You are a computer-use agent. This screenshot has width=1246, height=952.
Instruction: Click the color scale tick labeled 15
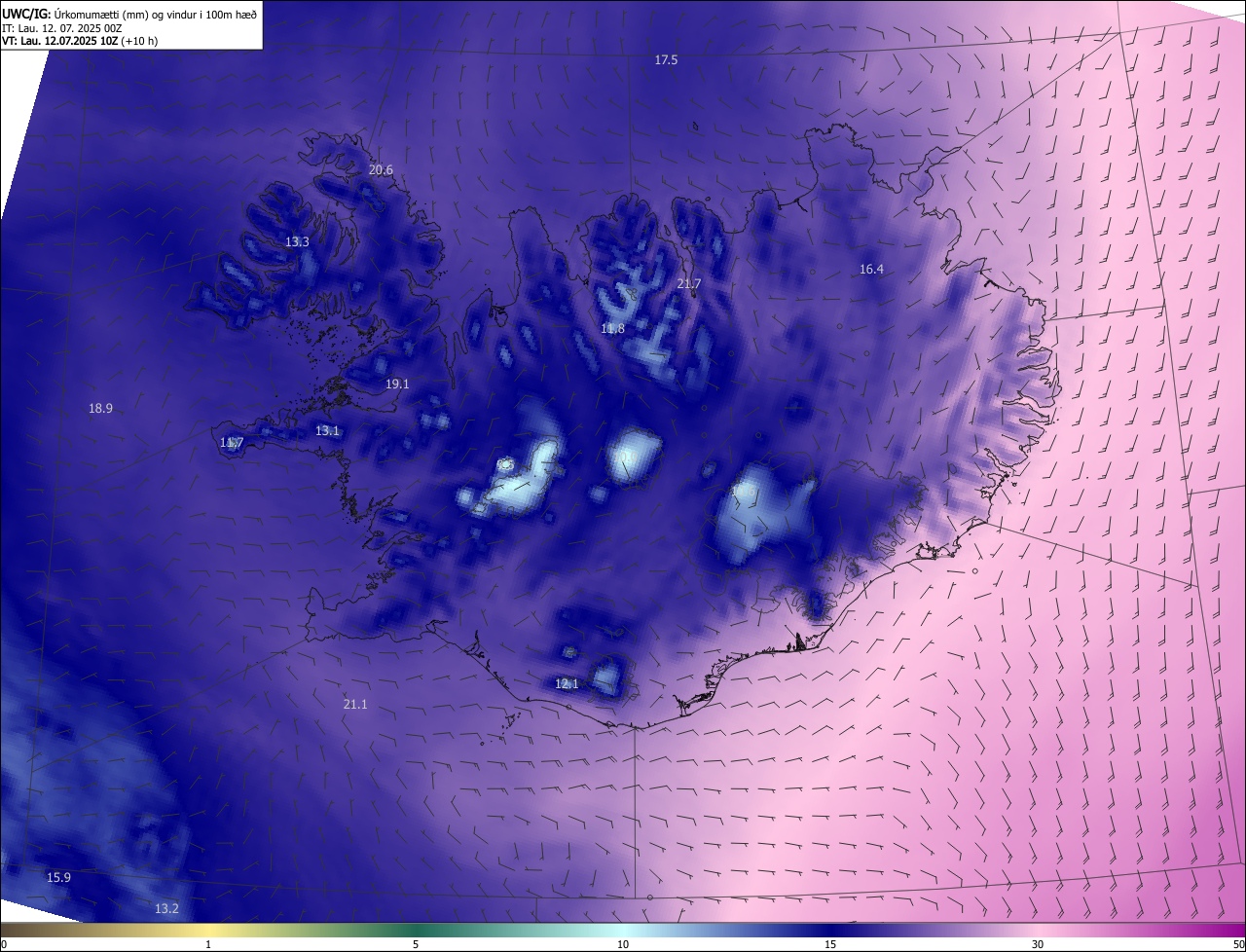point(830,944)
